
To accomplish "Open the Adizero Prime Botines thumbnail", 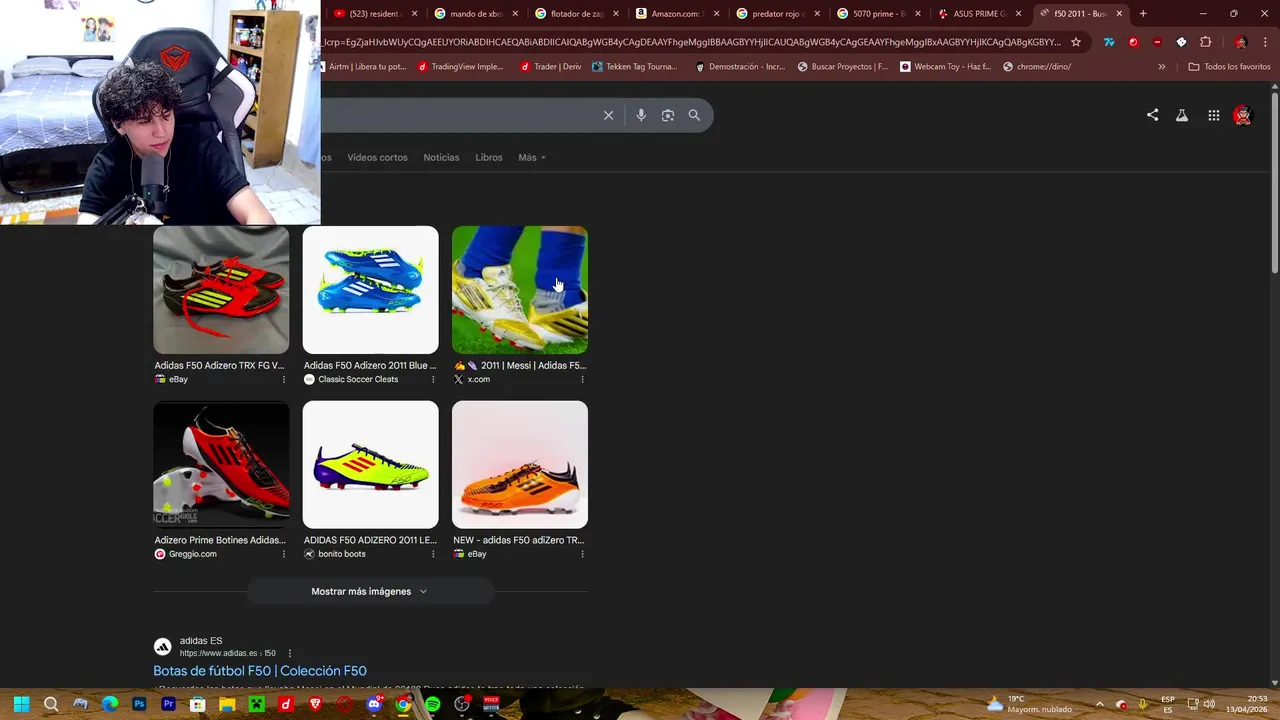I will click(221, 465).
